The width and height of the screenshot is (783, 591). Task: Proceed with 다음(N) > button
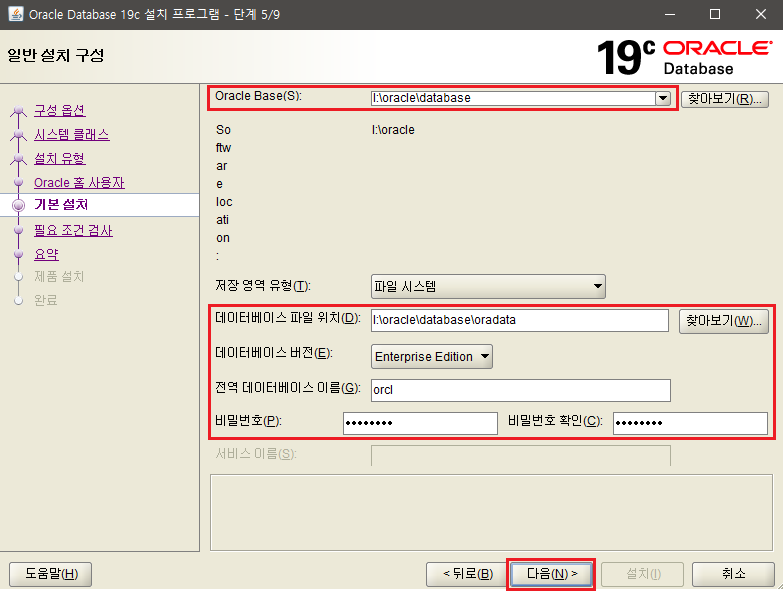[x=551, y=574]
